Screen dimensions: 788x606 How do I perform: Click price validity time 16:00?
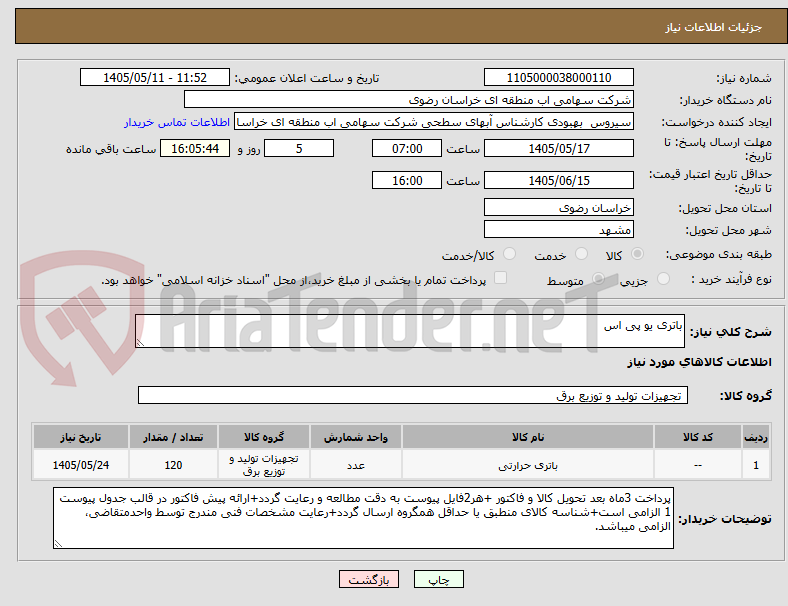tap(407, 180)
